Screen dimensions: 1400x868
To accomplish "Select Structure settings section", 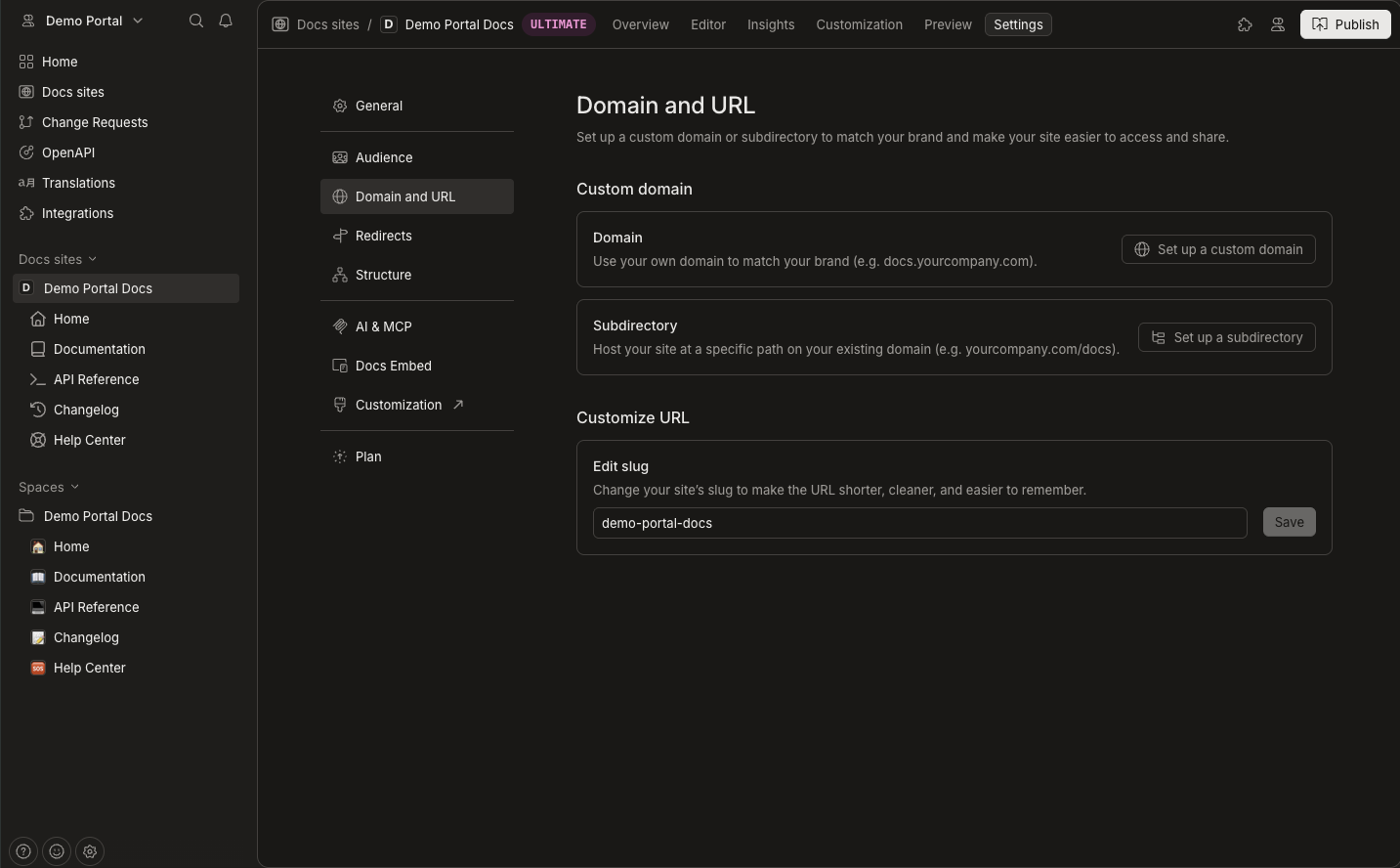I will coord(417,275).
